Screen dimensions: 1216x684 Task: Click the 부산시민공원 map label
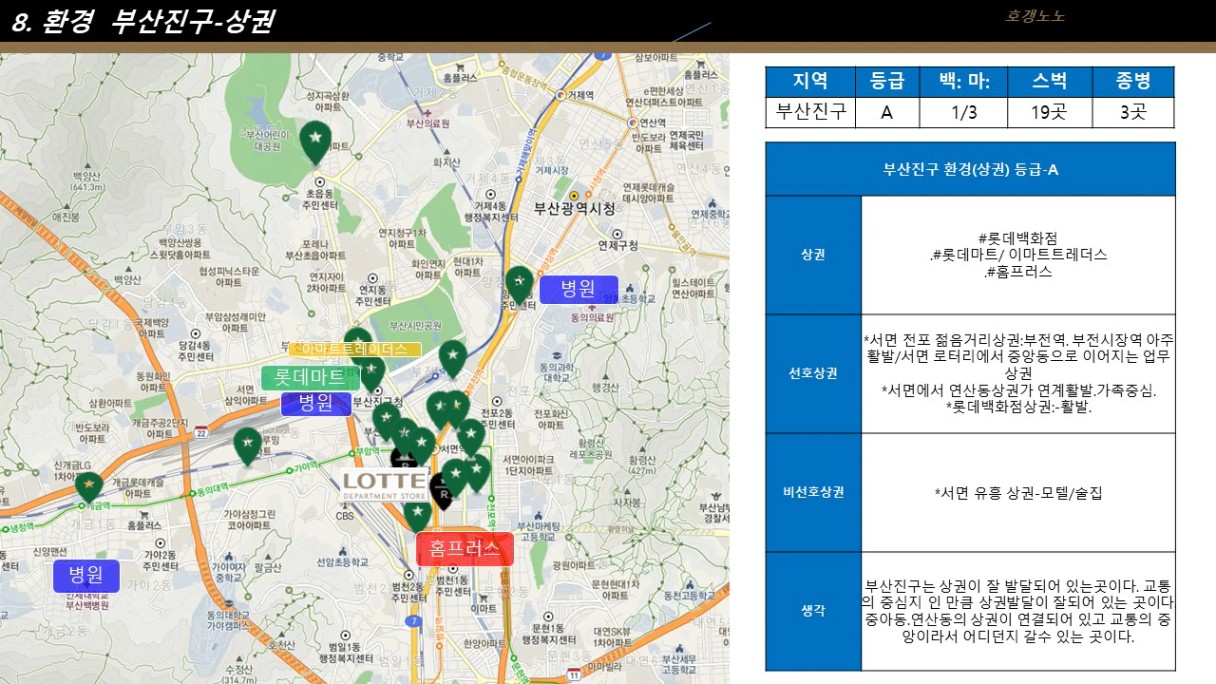click(415, 325)
